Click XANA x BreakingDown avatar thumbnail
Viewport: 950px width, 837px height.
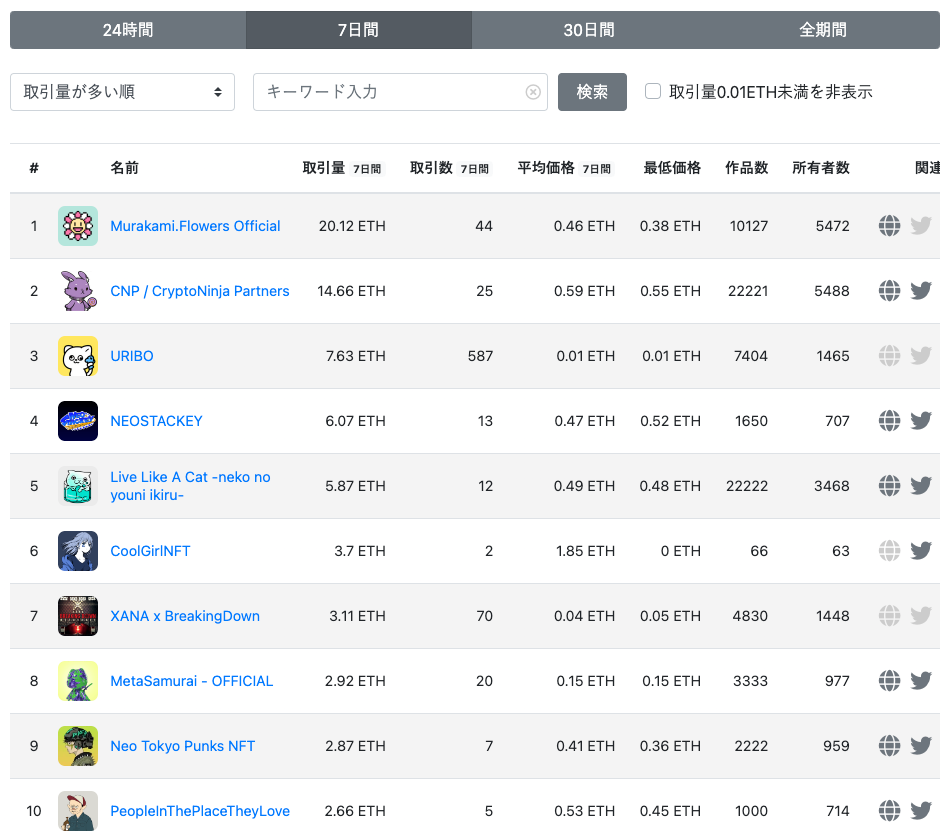[78, 616]
